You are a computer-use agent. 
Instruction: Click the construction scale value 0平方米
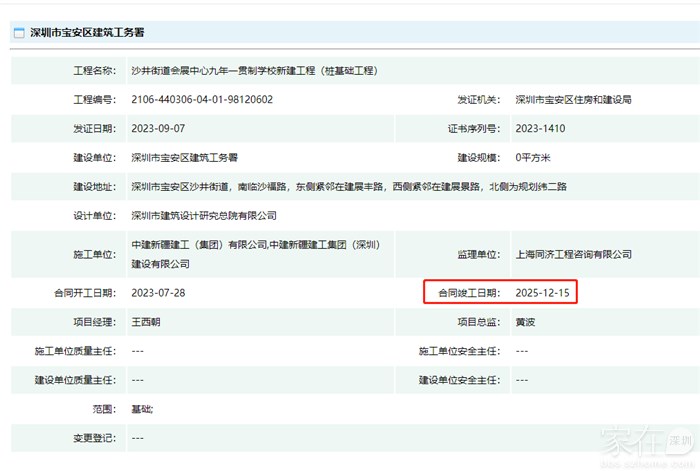pos(533,158)
